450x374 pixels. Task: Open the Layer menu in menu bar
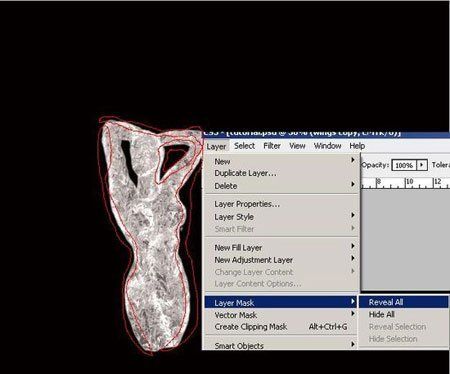[216, 146]
